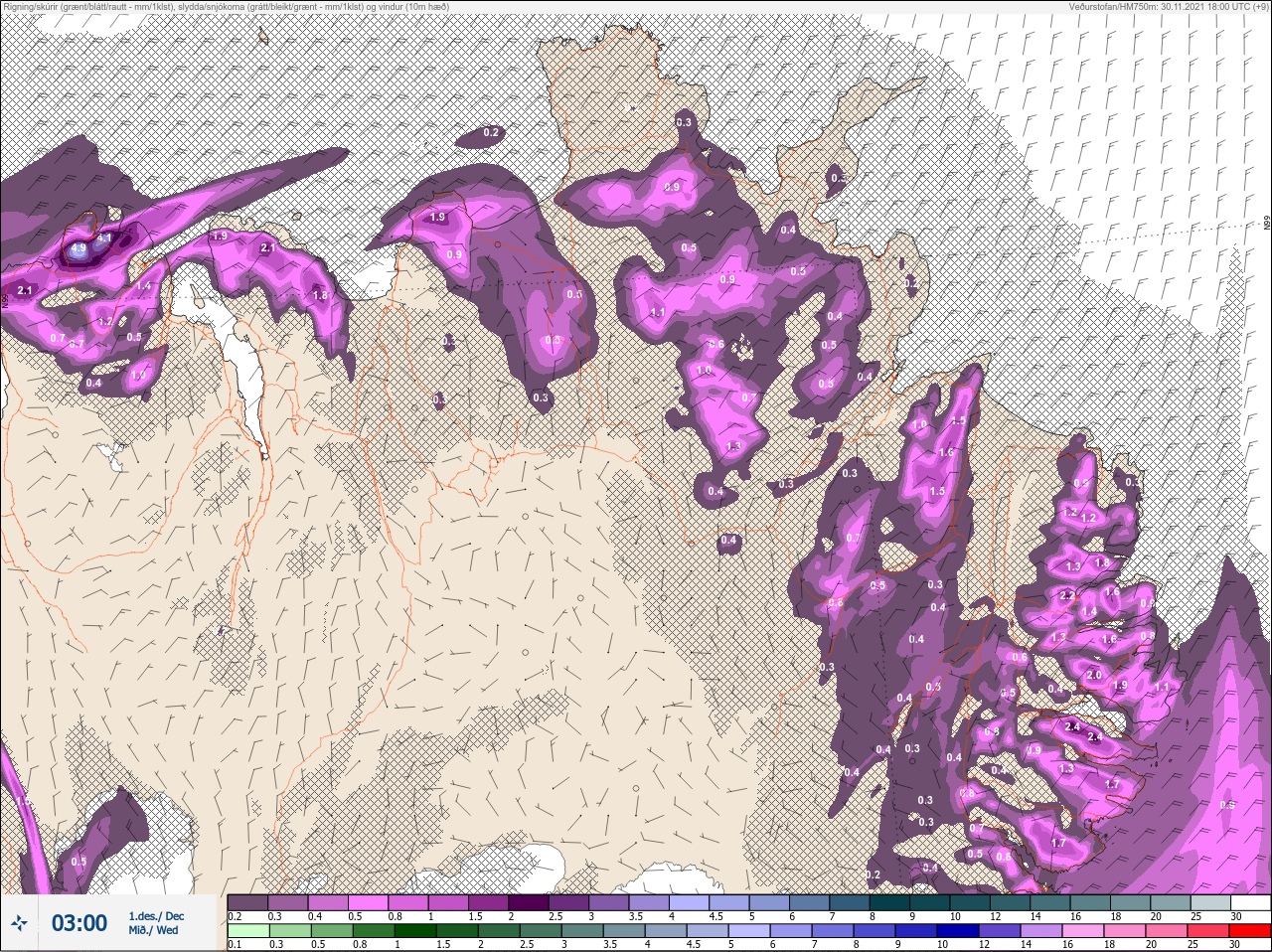The width and height of the screenshot is (1272, 952).
Task: Select the '1.des./ Dec' date text
Action: point(156,916)
